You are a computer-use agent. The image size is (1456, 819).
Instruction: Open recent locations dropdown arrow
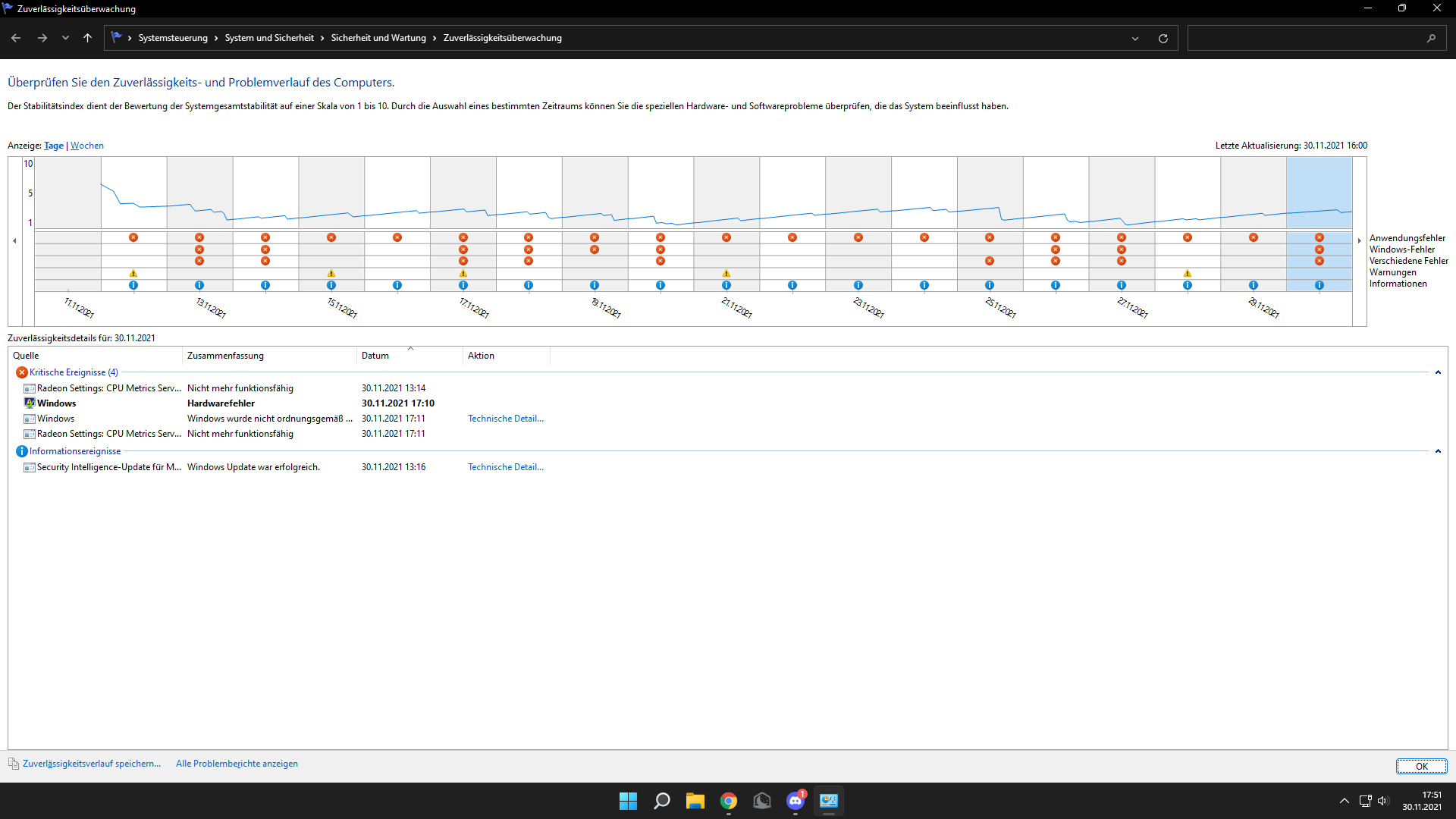coord(65,38)
